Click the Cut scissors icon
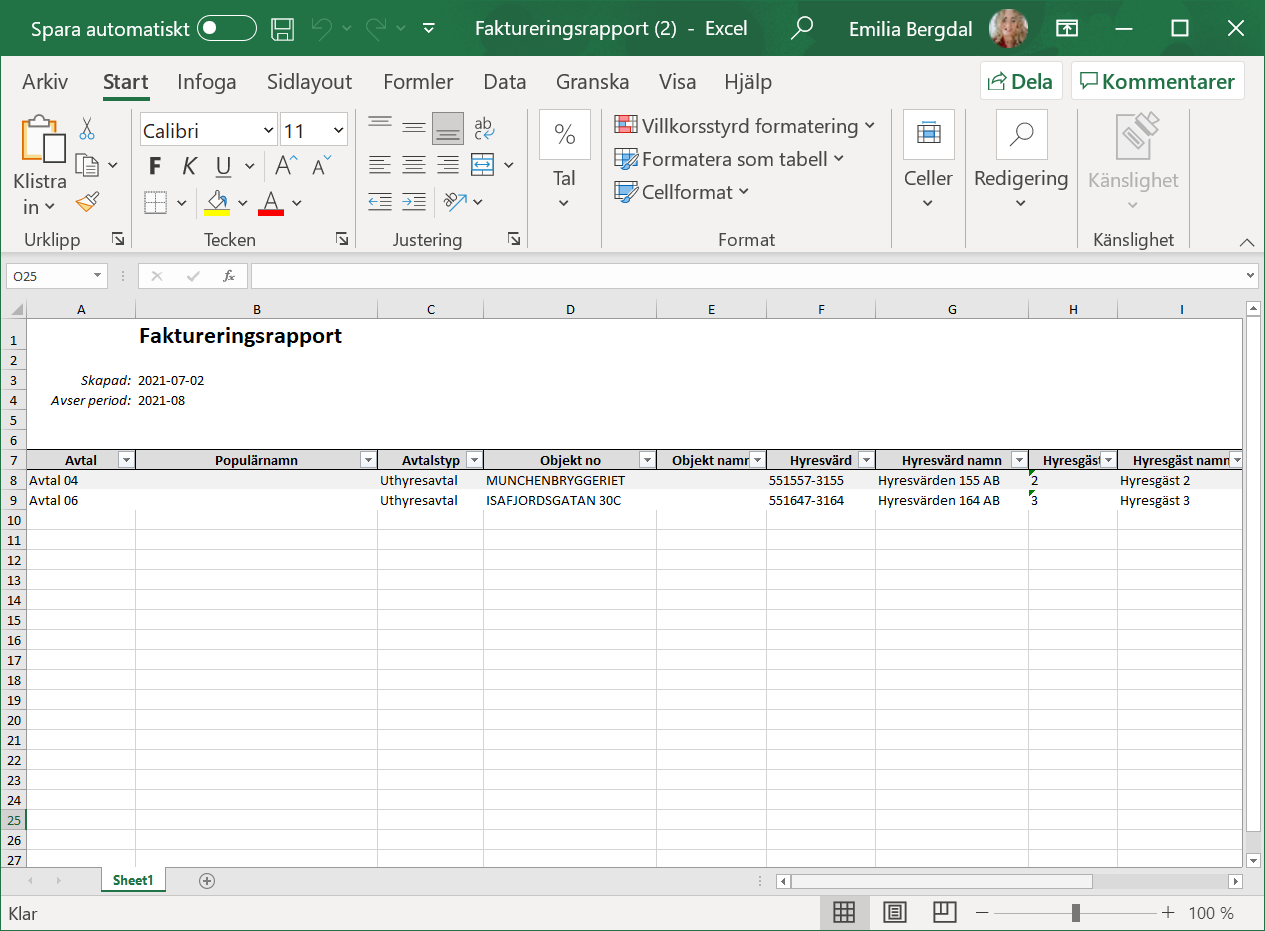This screenshot has height=931, width=1265. [x=87, y=129]
